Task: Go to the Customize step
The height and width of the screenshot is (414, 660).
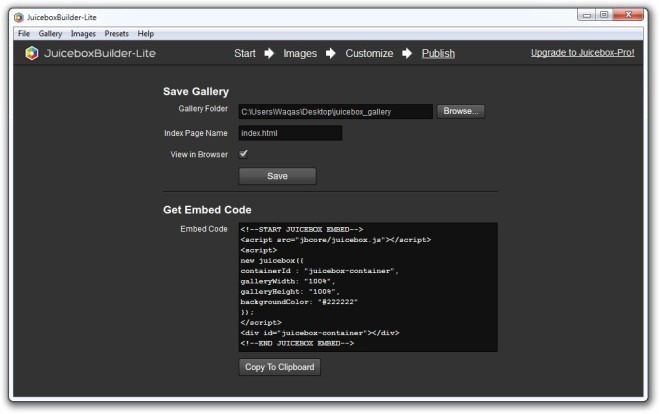Action: [369, 53]
